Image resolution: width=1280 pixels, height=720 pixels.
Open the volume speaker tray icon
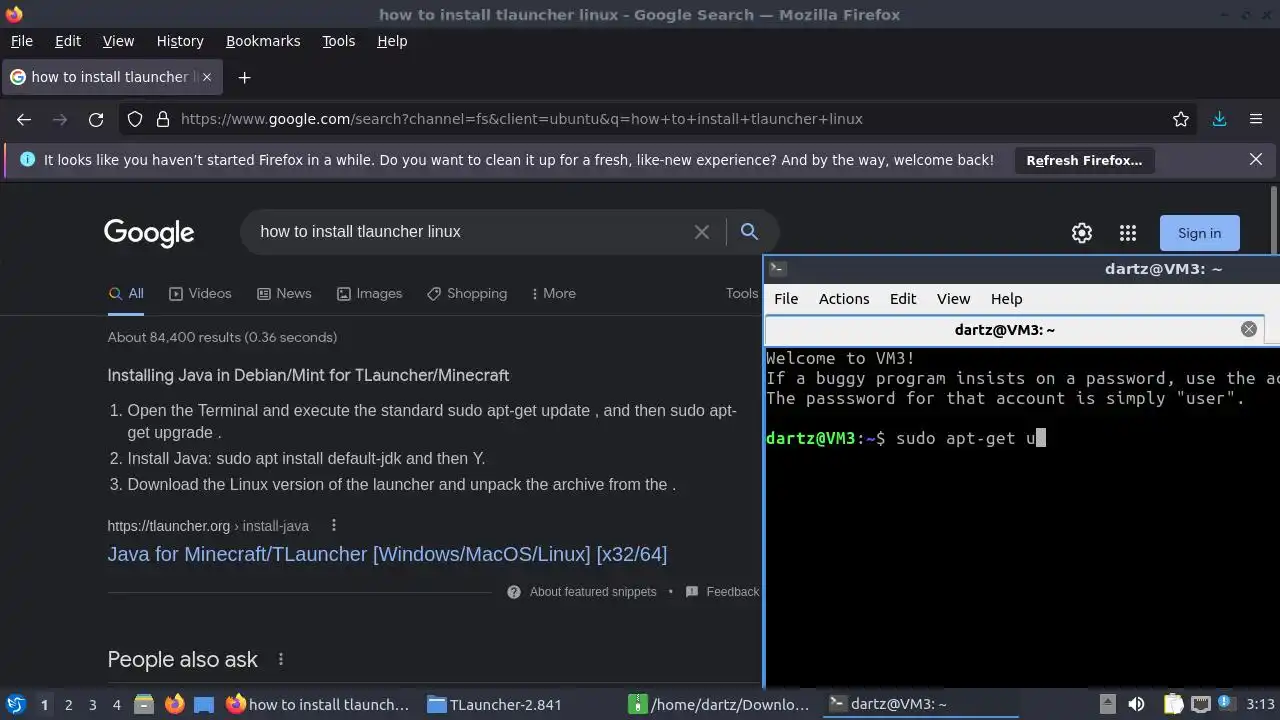(x=1135, y=704)
